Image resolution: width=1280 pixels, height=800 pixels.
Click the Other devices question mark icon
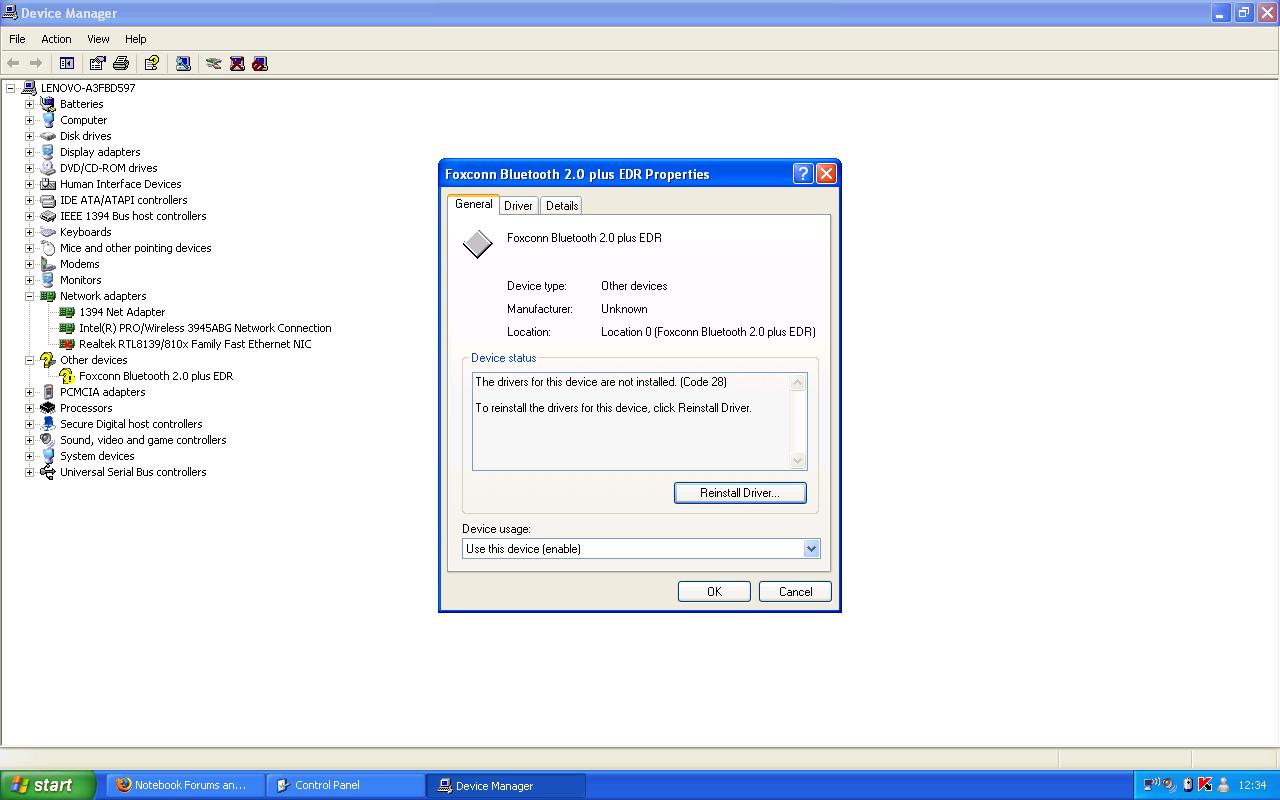click(x=47, y=360)
